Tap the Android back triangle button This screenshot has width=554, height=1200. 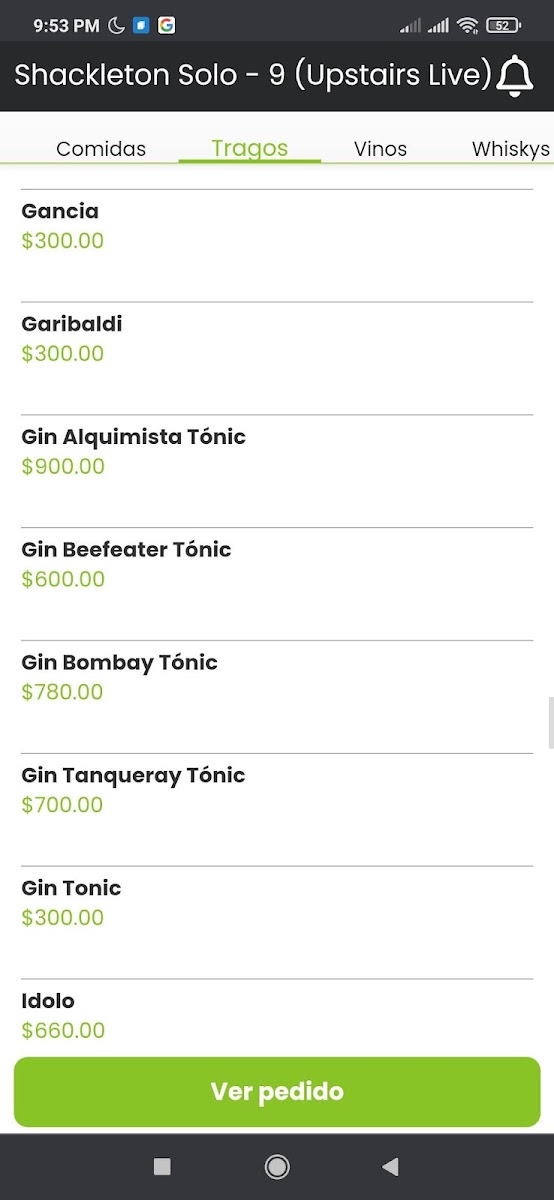(391, 1166)
